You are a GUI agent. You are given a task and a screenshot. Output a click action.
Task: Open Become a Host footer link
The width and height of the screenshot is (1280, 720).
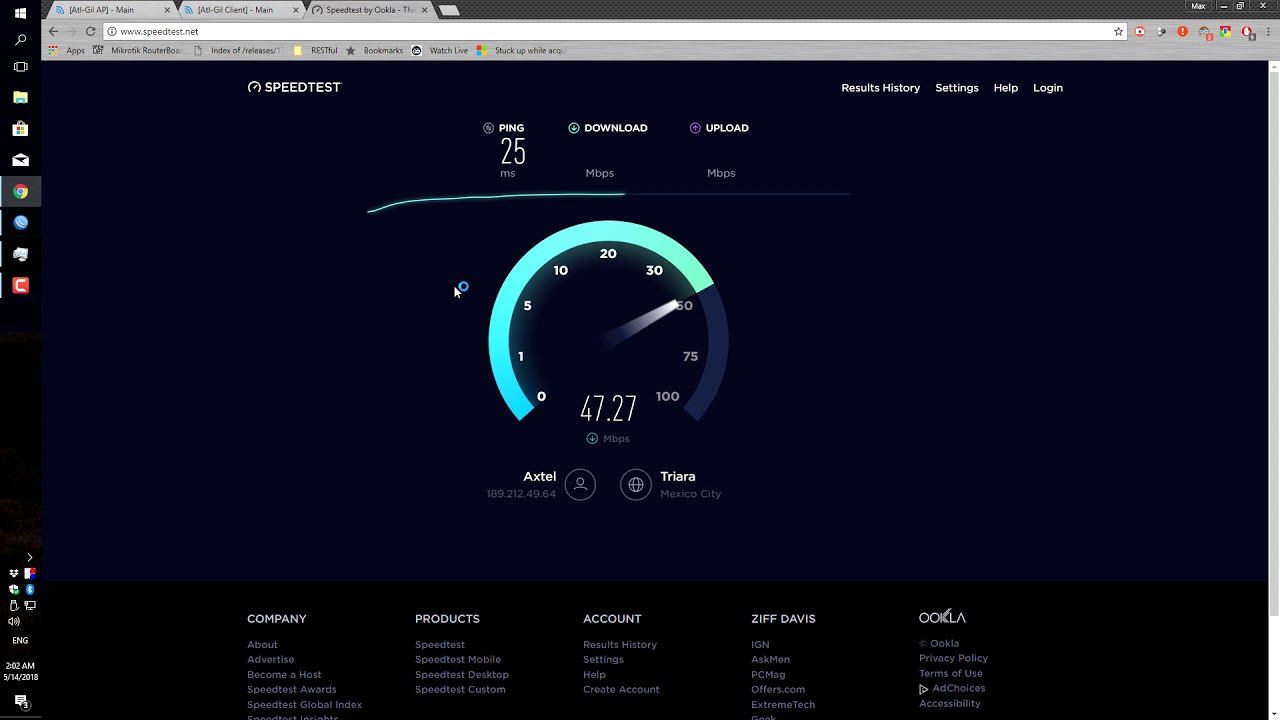click(284, 675)
